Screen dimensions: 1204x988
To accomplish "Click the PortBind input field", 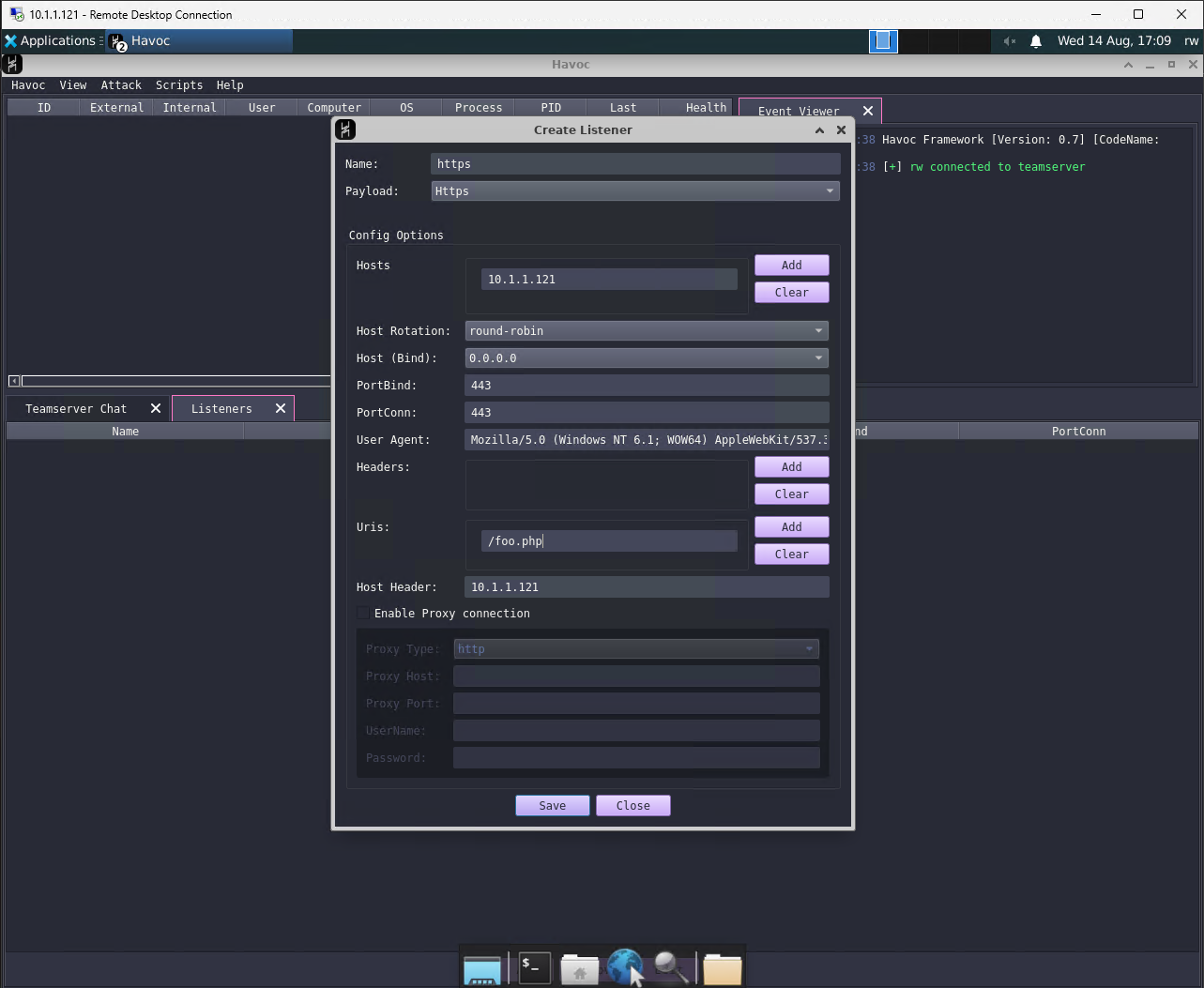I will pyautogui.click(x=647, y=386).
